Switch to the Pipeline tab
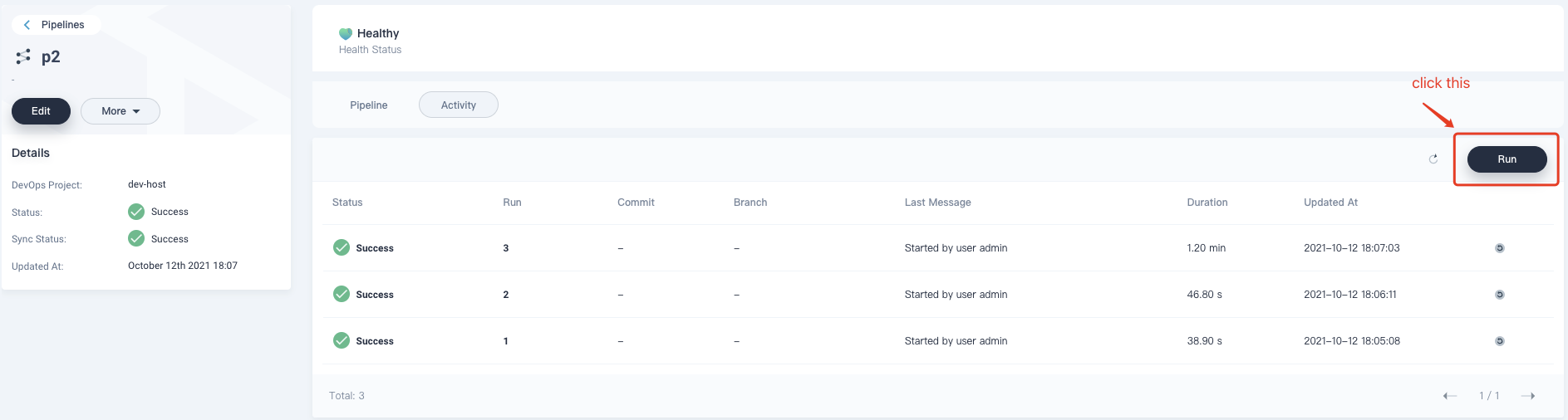The height and width of the screenshot is (420, 1568). 369,105
